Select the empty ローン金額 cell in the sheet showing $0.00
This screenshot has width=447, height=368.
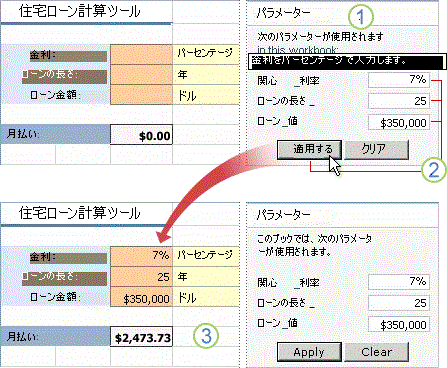(x=141, y=95)
